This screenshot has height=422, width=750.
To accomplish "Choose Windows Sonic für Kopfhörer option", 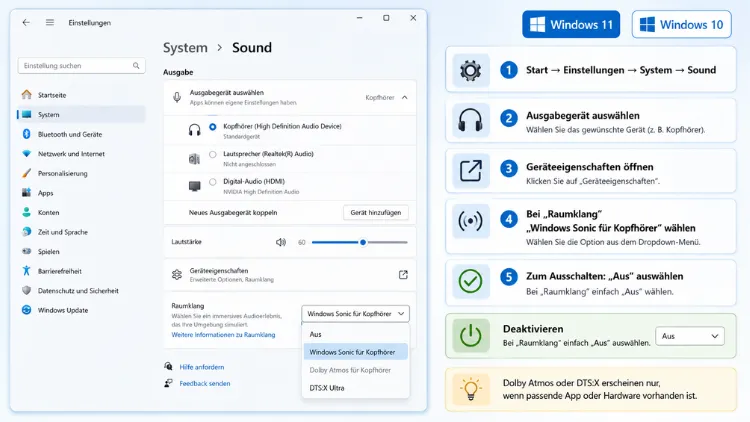I will coord(355,352).
